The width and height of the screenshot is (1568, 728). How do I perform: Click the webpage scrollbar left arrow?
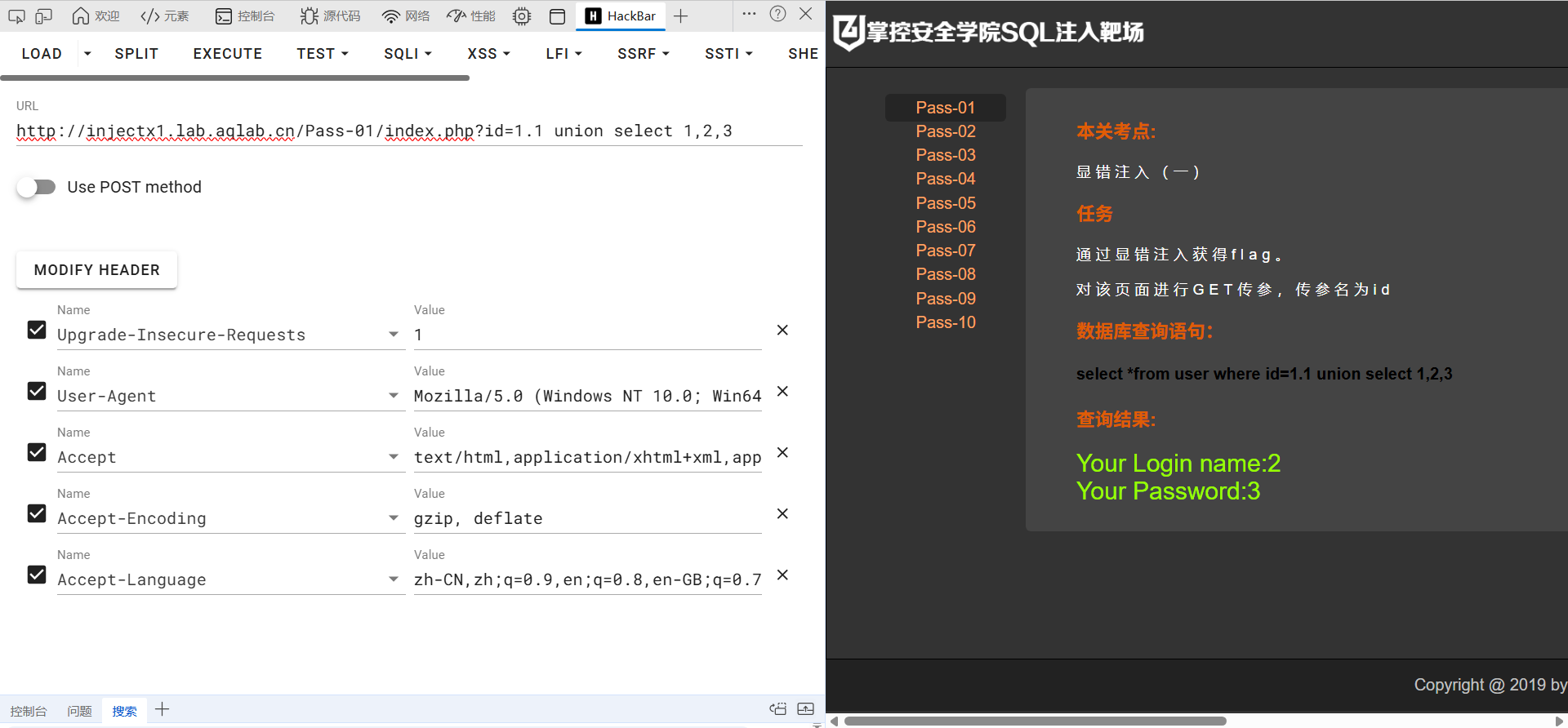point(834,721)
